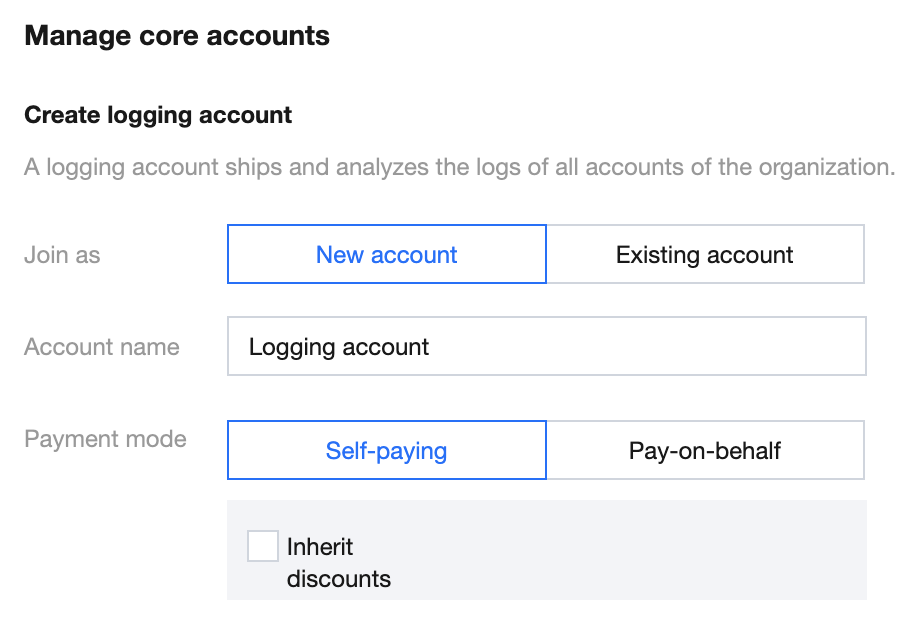912x636 pixels.
Task: Select Pay-on-behalf payment mode
Action: (x=705, y=450)
